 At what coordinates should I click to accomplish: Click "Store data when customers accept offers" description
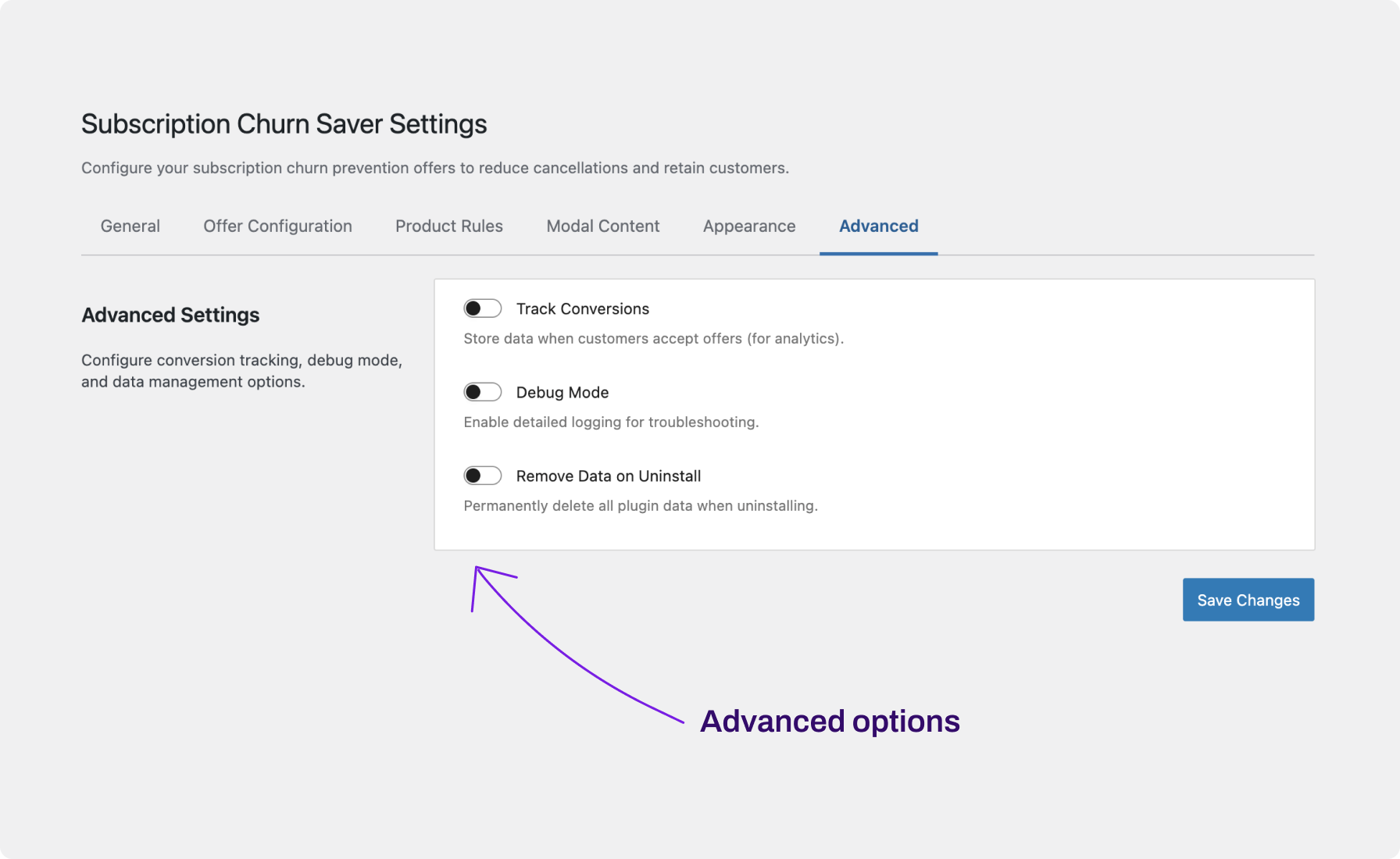click(x=654, y=339)
